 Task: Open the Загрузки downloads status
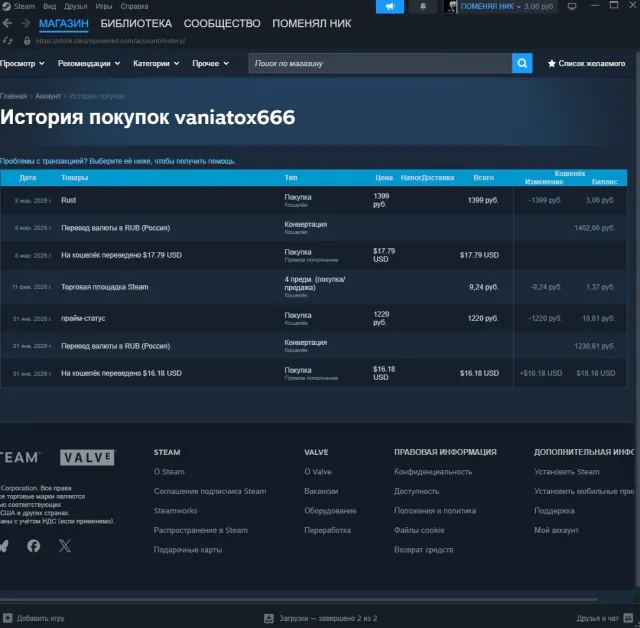coord(321,618)
